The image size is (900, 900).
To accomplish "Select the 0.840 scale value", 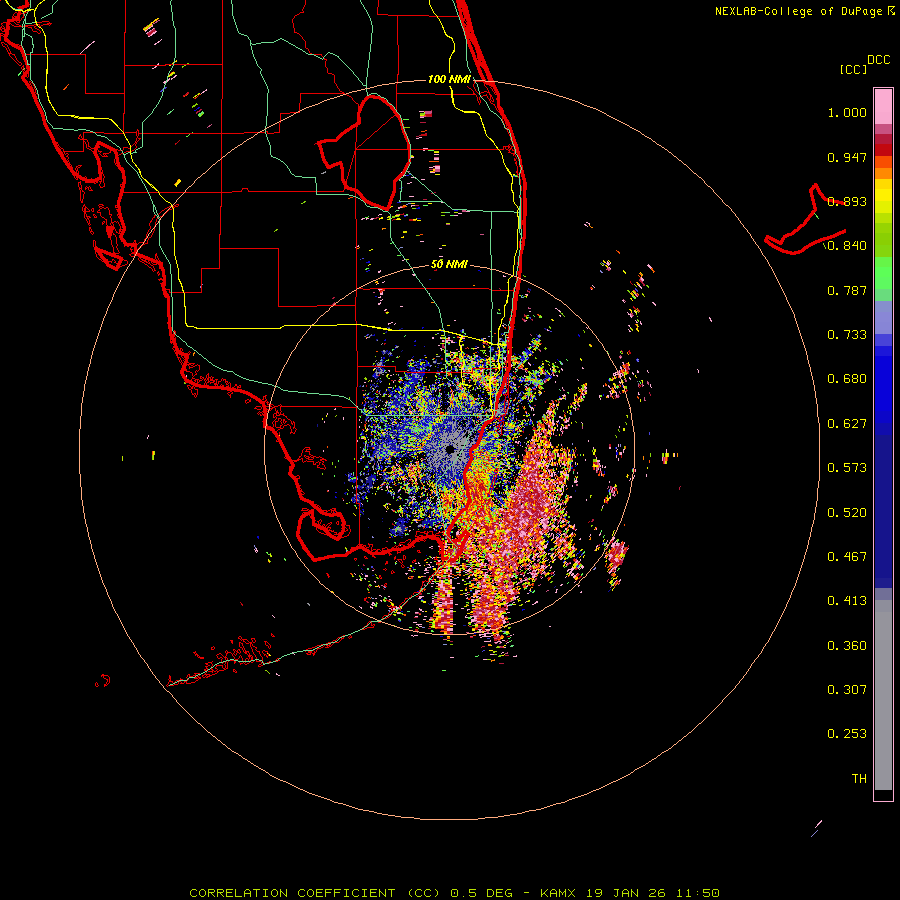I will tap(847, 246).
